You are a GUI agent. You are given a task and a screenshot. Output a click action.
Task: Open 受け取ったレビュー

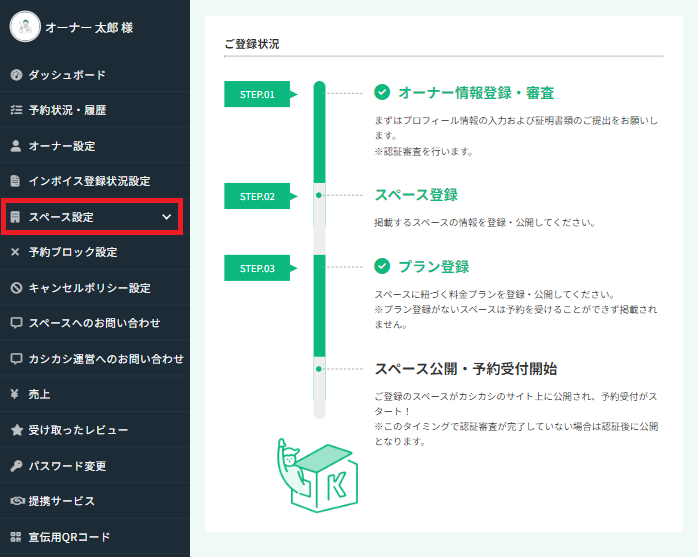click(x=95, y=430)
